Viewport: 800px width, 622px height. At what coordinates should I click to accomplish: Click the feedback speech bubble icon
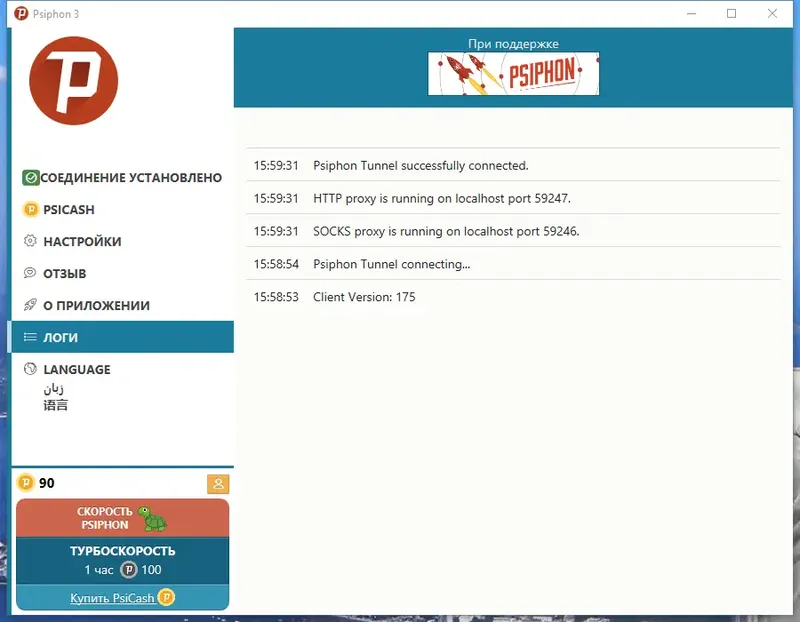click(30, 272)
